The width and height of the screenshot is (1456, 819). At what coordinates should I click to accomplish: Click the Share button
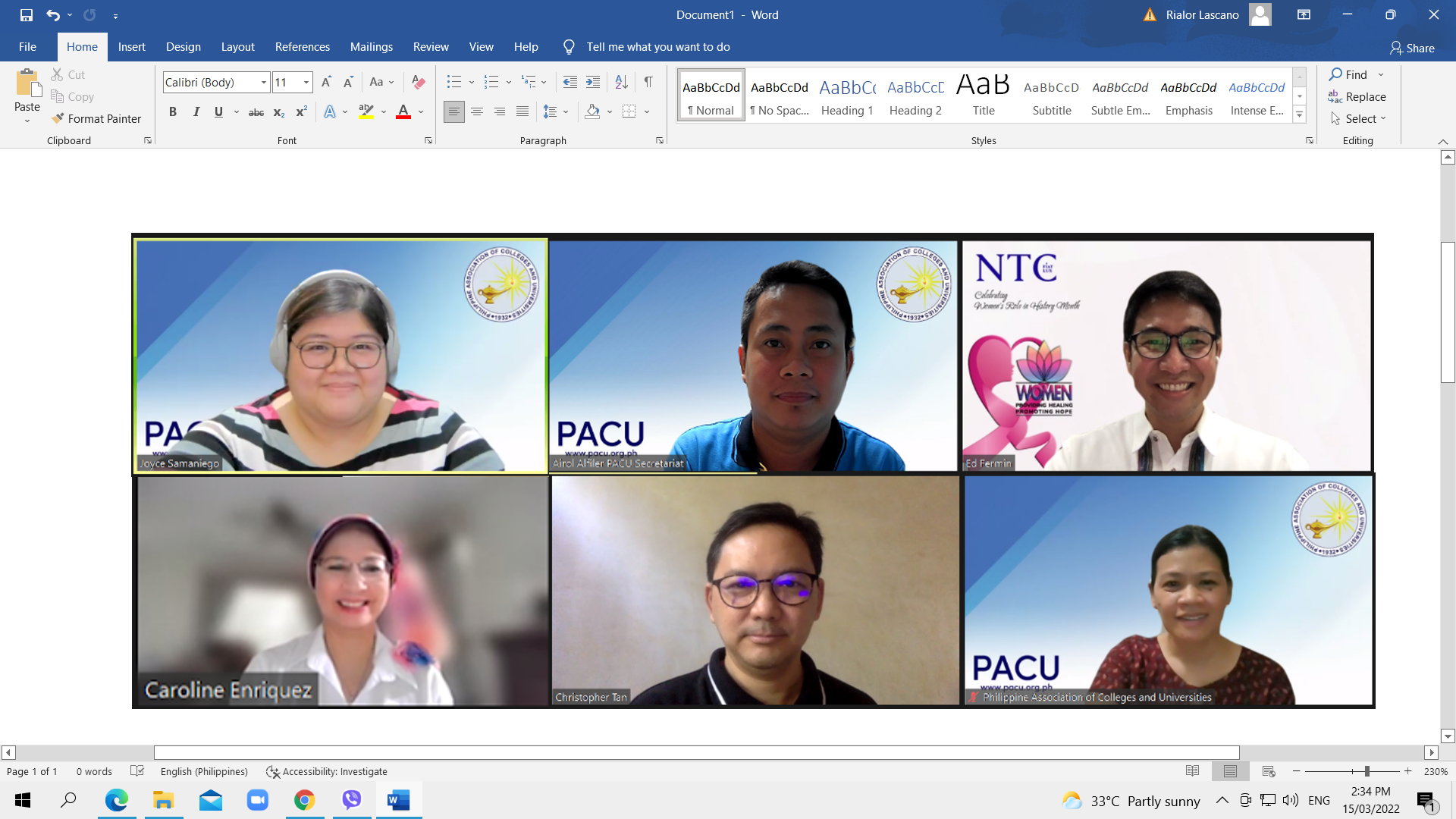pos(1412,48)
